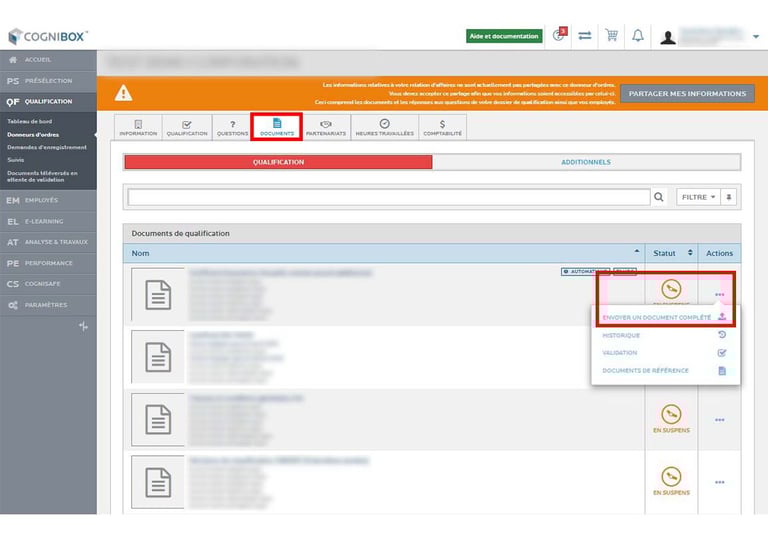The height and width of the screenshot is (539, 768).
Task: Open Aide et documentation
Action: (x=504, y=36)
